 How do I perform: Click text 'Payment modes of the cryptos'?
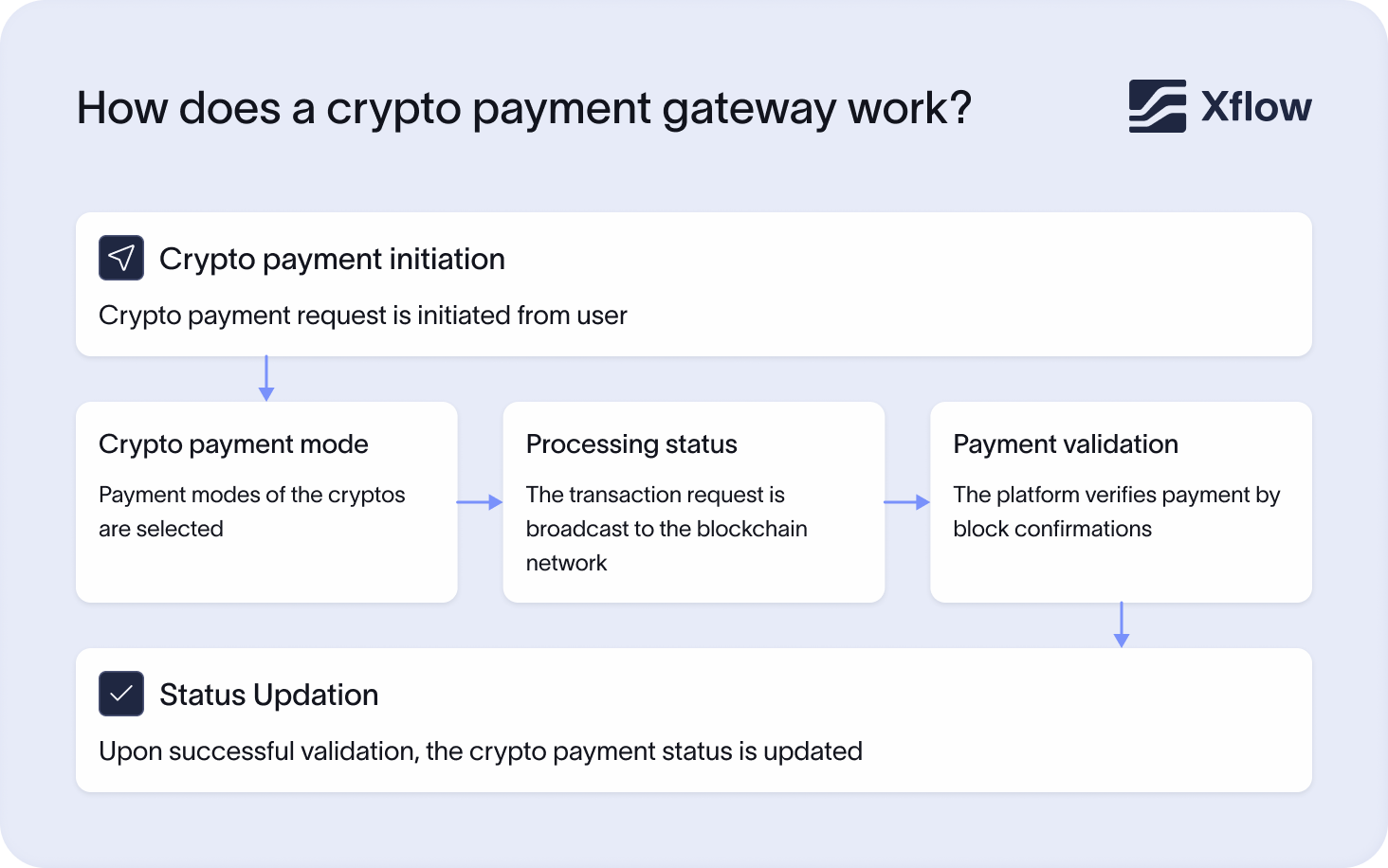point(252,495)
